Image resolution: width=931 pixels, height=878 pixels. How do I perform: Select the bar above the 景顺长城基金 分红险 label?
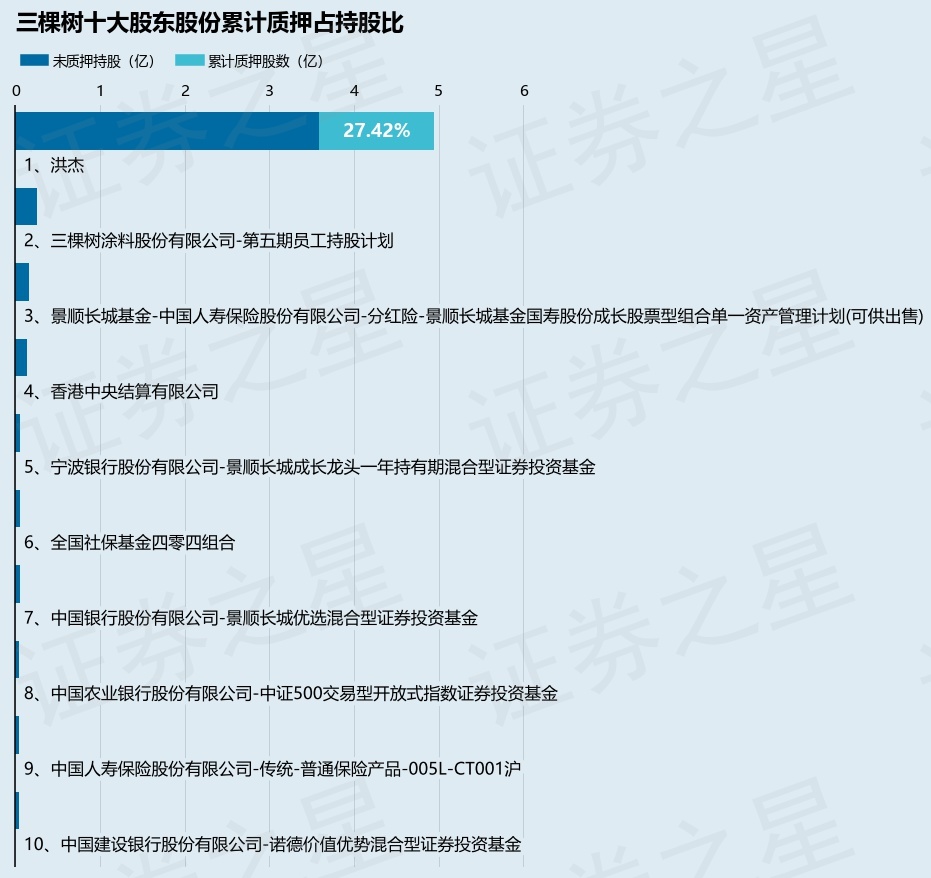tap(22, 282)
